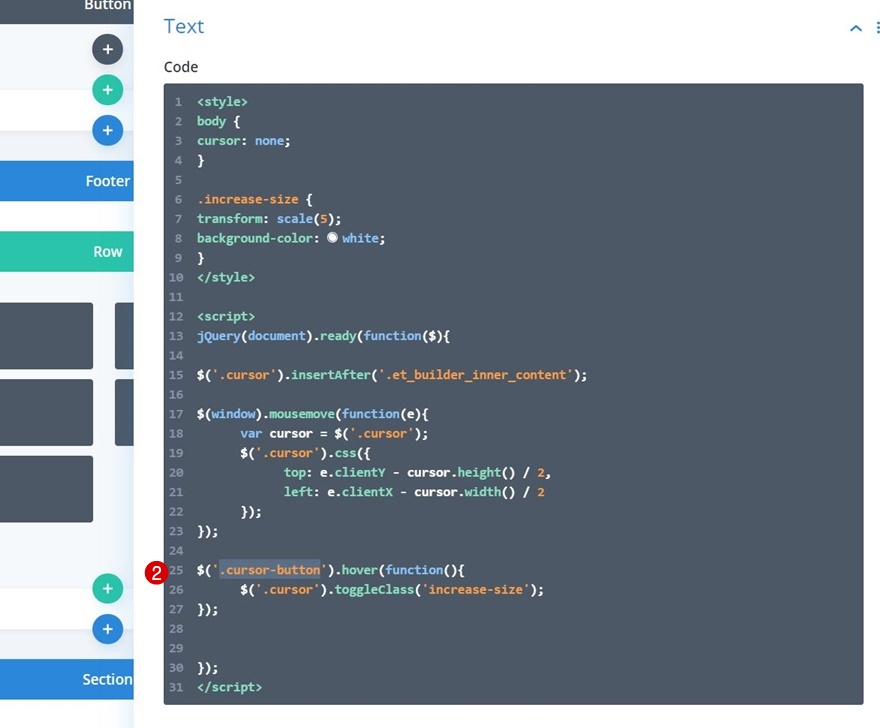The image size is (880, 728).
Task: Select the green Row bar
Action: (x=67, y=251)
